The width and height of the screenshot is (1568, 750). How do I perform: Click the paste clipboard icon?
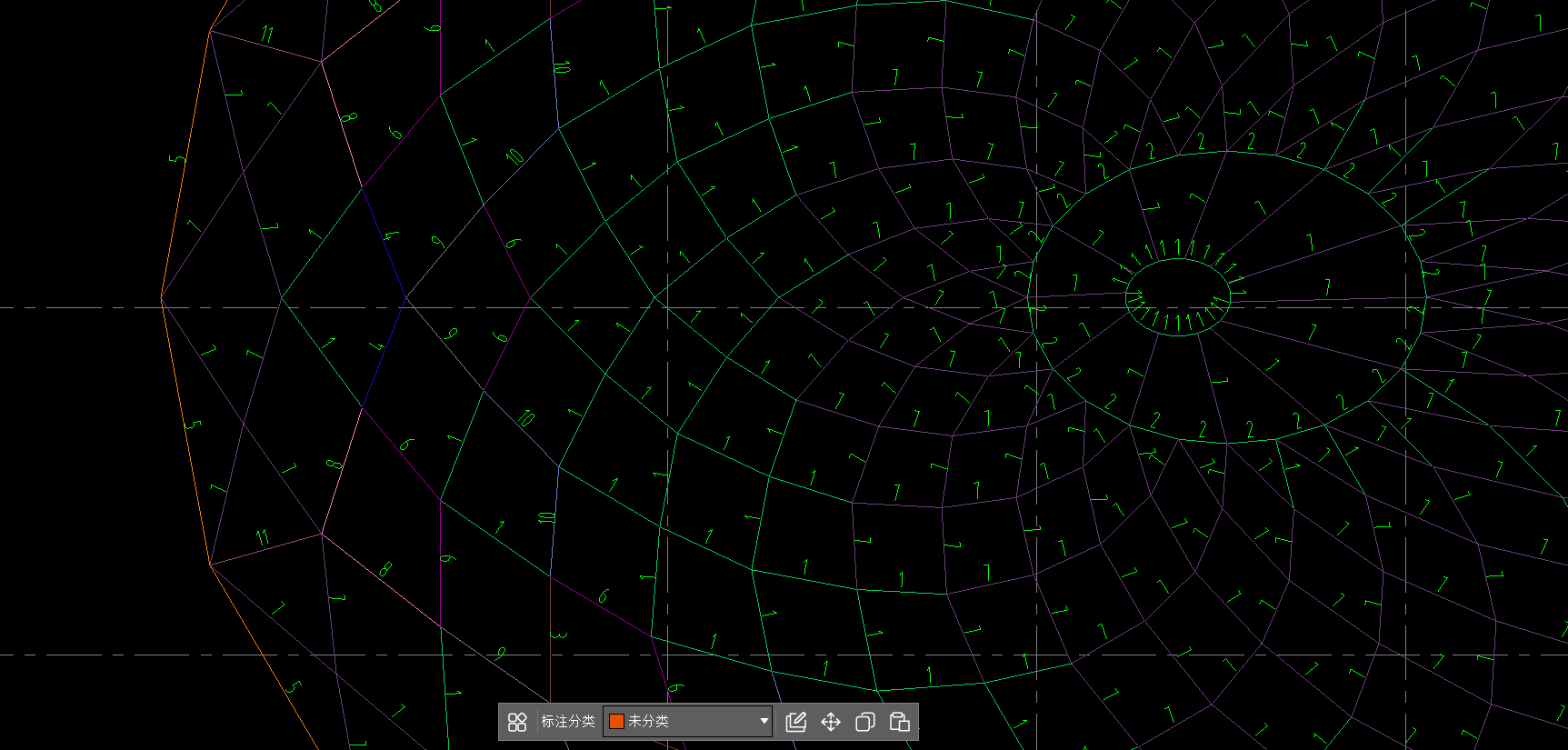pos(900,722)
